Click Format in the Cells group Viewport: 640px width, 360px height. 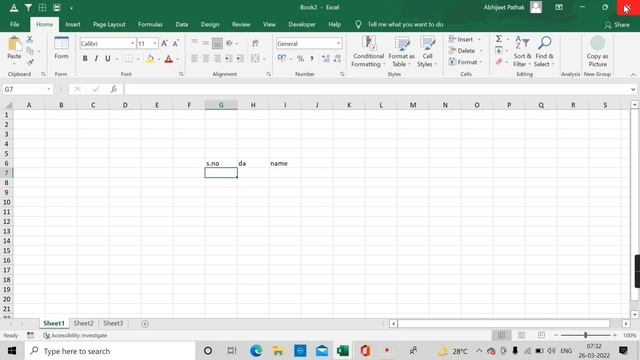(x=467, y=62)
